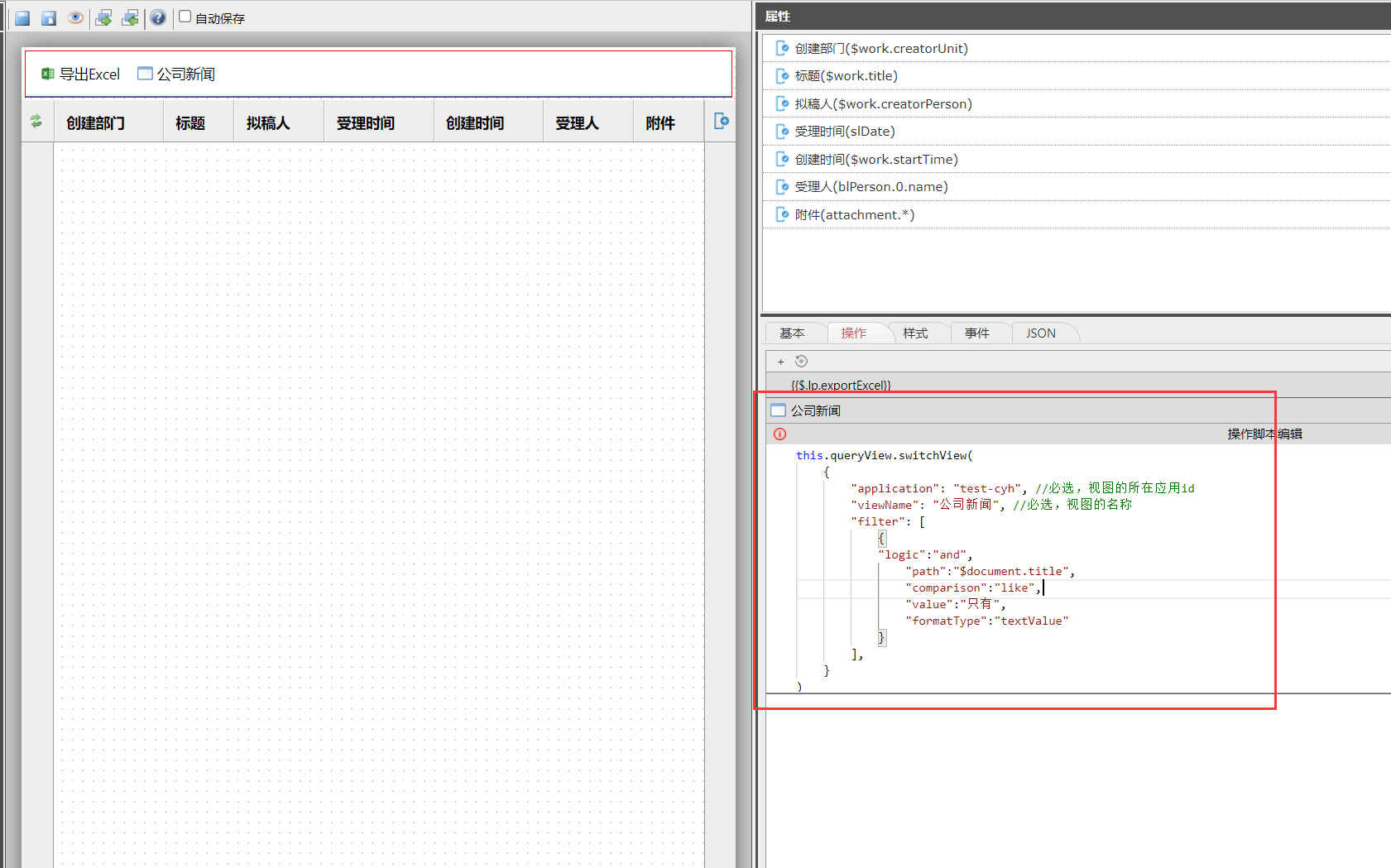Open the 事件 tab
Viewport: 1391px width, 868px height.
977,333
